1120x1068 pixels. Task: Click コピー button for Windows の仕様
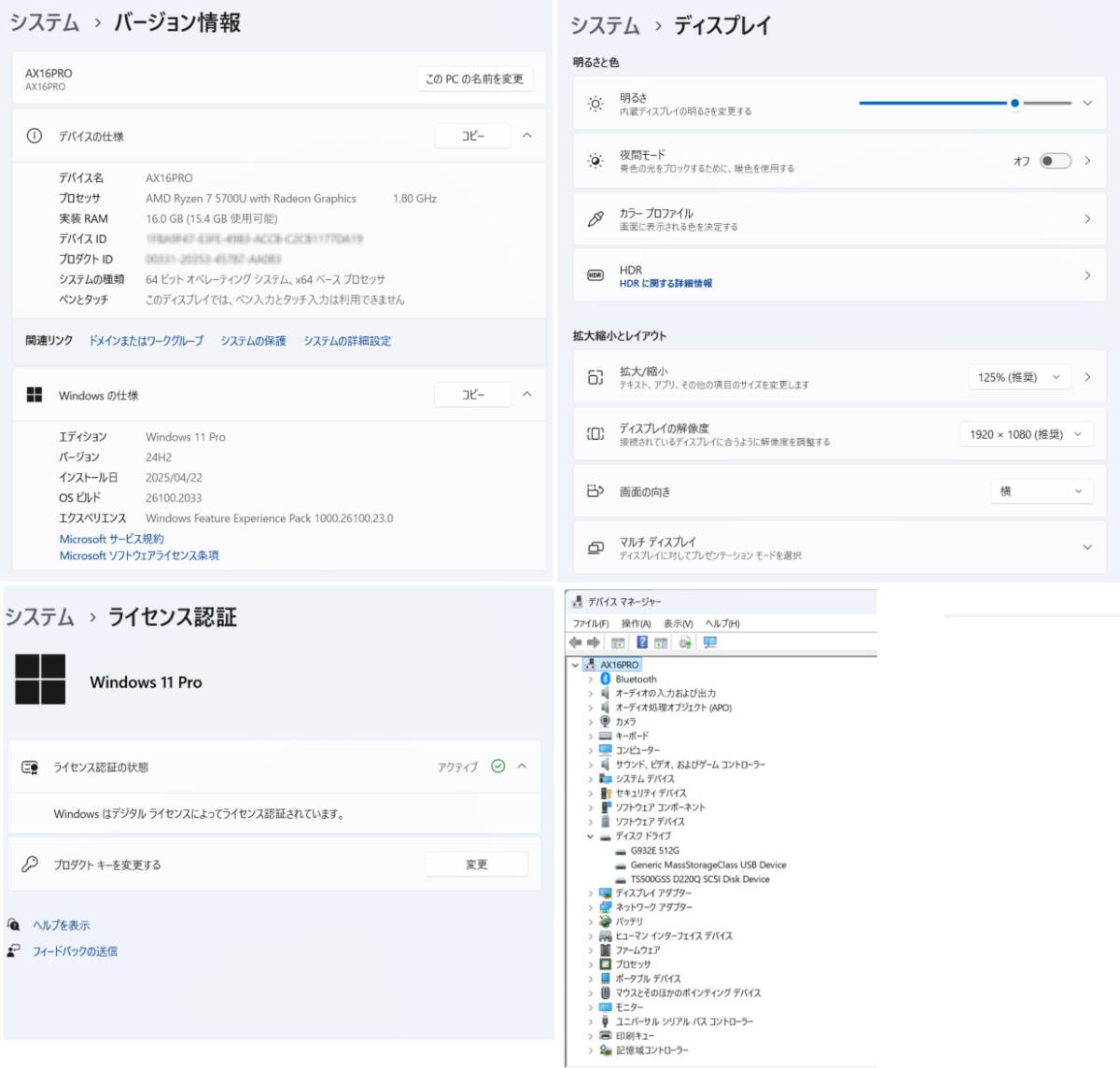click(x=473, y=395)
